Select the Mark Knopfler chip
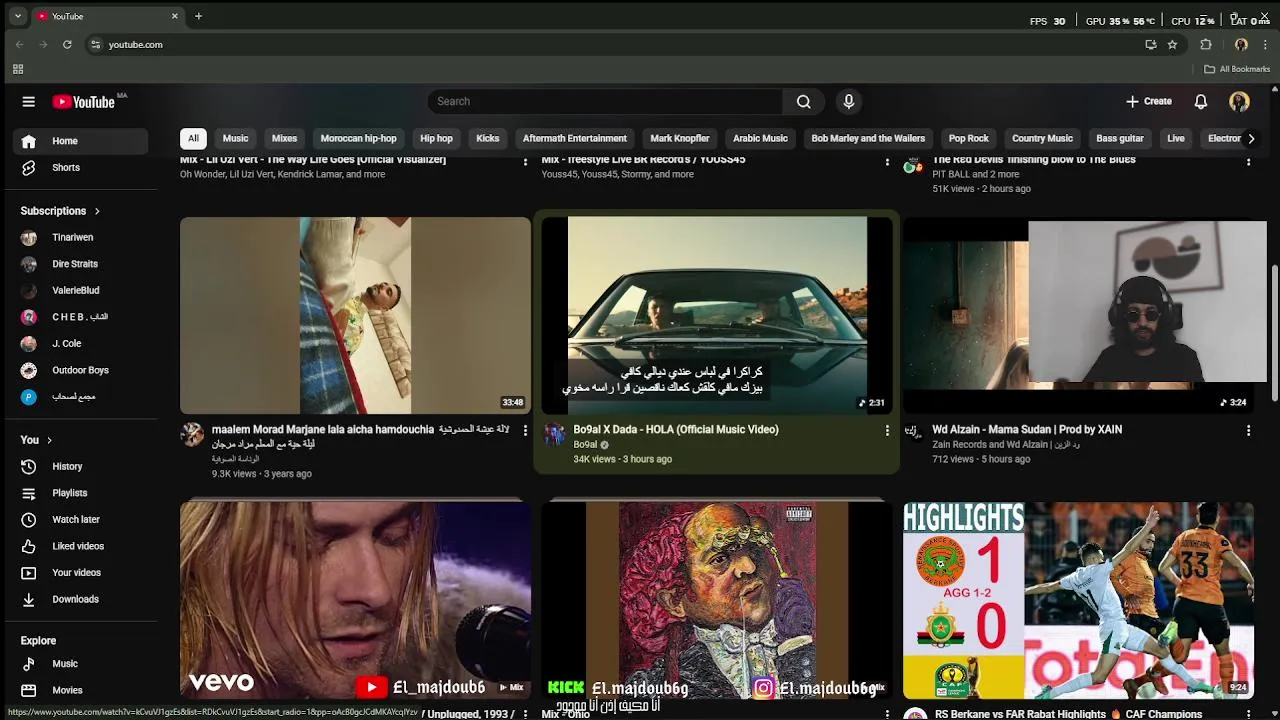 click(x=680, y=138)
